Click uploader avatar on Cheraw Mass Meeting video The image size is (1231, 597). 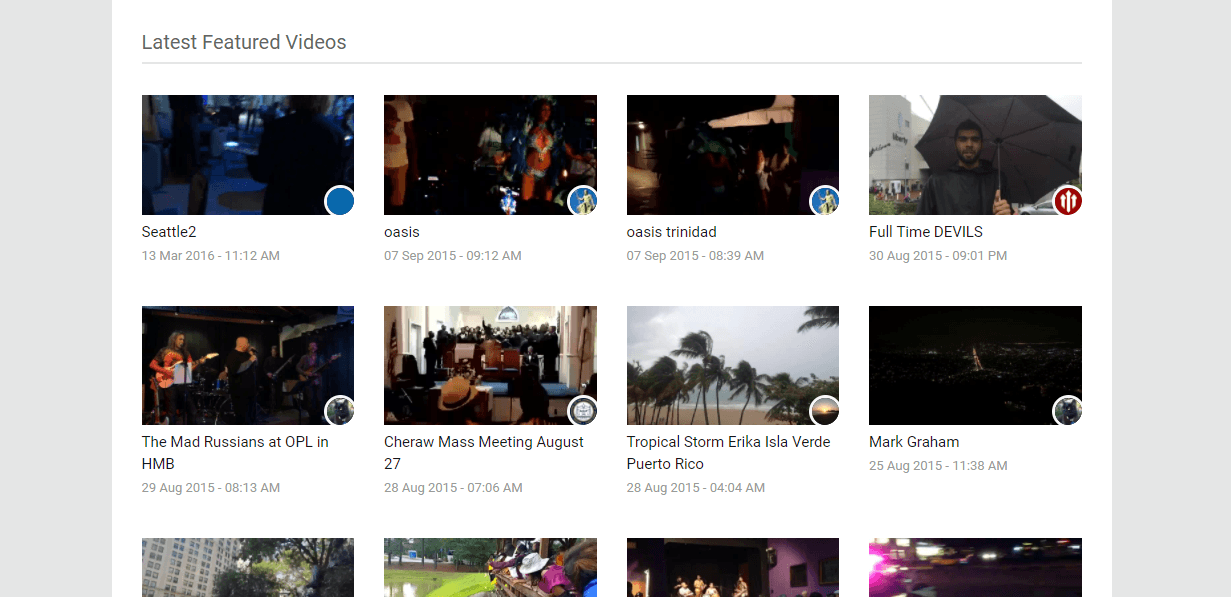click(583, 411)
